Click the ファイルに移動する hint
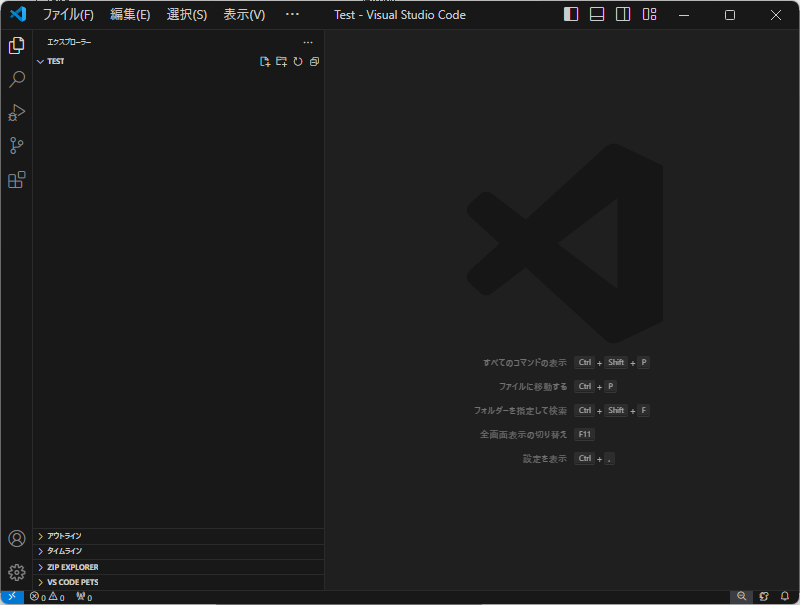Screen dimensions: 800x605 [x=533, y=387]
